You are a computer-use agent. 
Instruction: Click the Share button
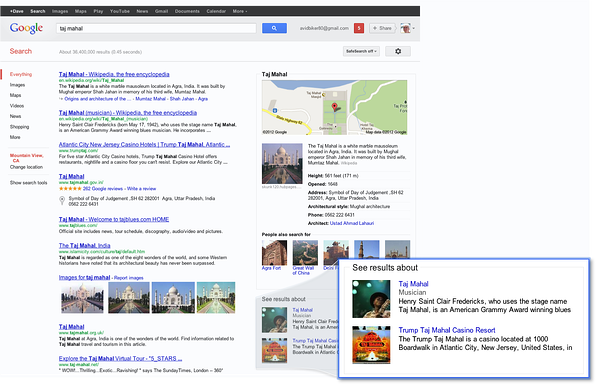382,28
